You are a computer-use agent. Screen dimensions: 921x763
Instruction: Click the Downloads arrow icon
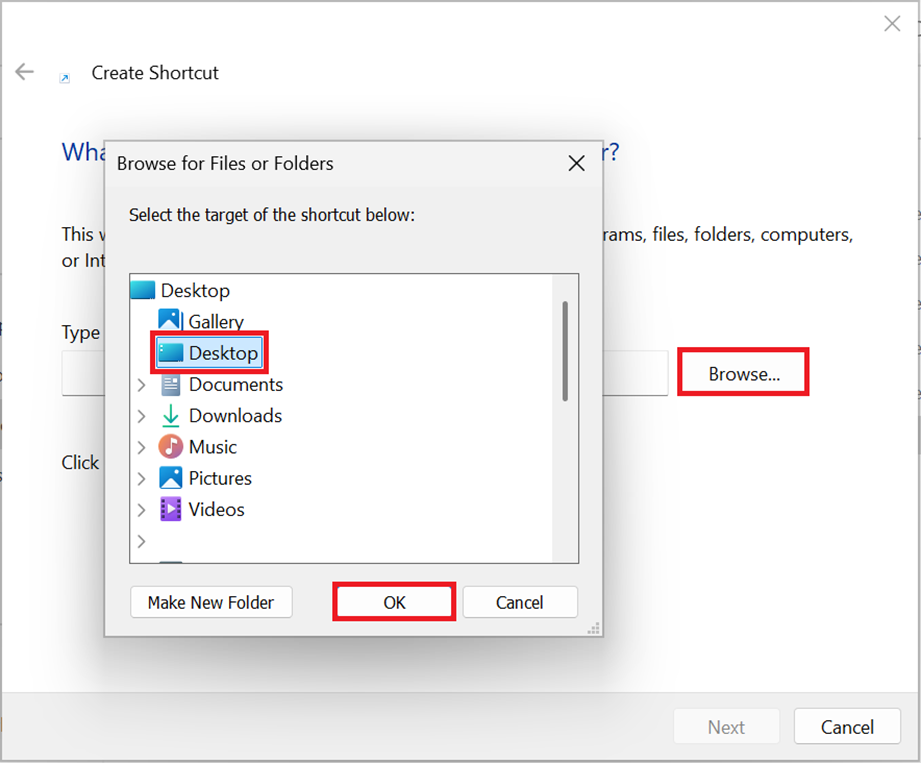pyautogui.click(x=170, y=416)
